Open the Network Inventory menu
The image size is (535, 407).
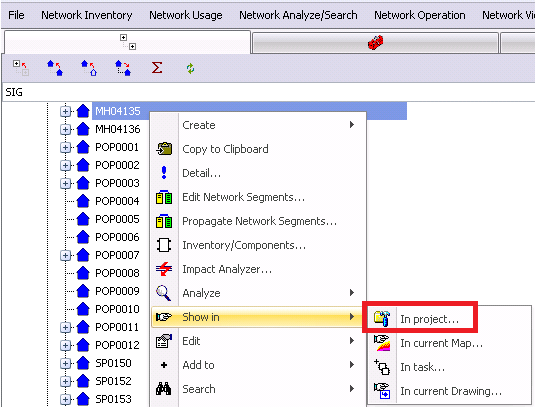pyautogui.click(x=87, y=15)
